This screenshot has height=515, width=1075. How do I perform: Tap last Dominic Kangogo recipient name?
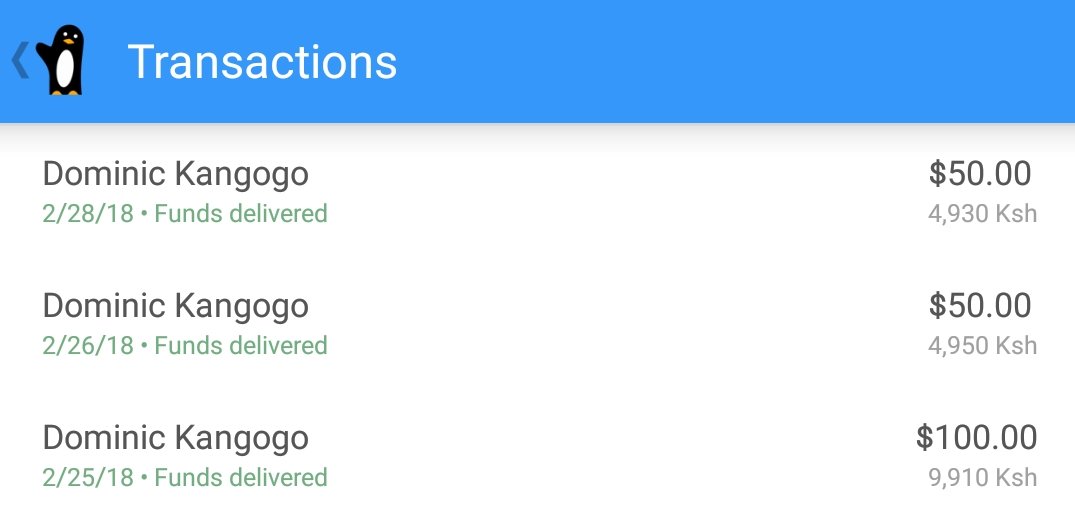(x=176, y=438)
